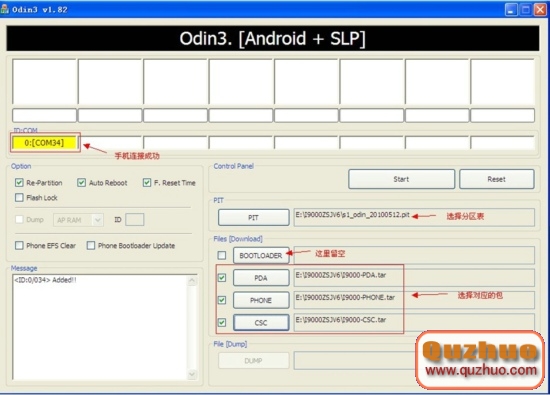
Task: Click the PDA file path field
Action: [414, 277]
